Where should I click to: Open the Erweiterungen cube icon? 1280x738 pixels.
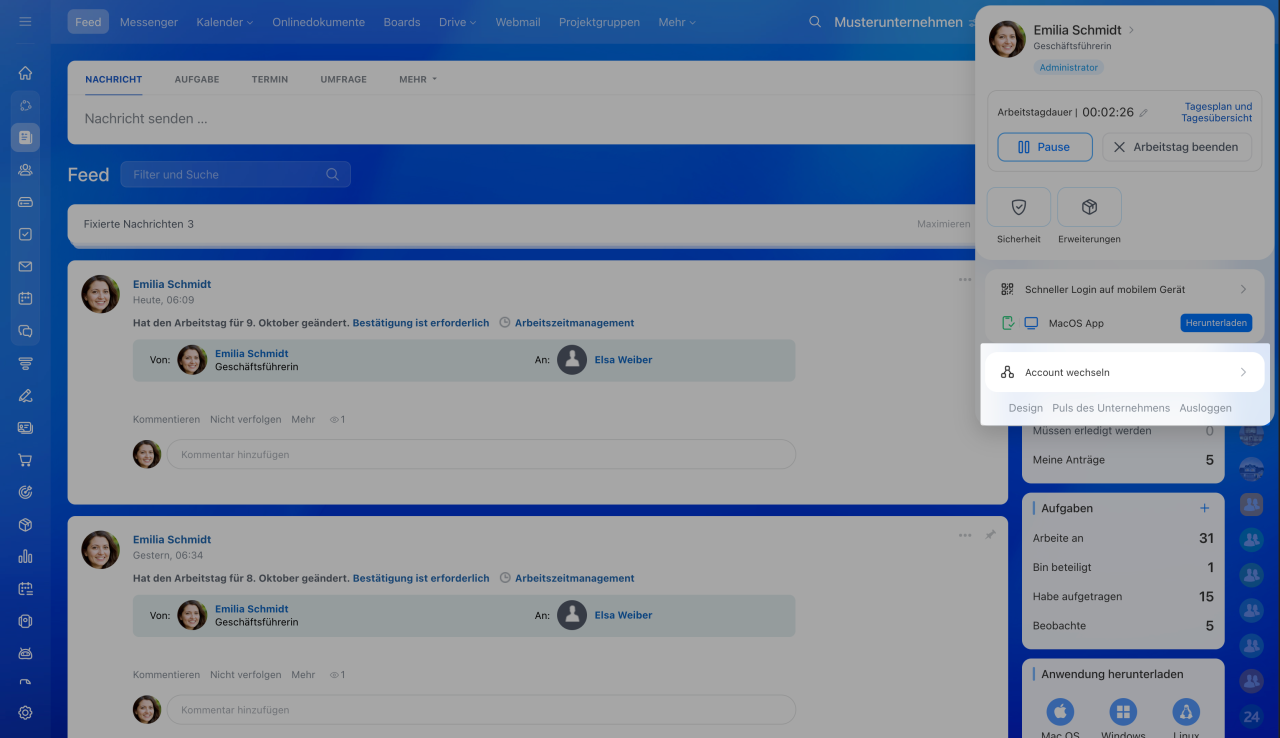(x=1089, y=207)
